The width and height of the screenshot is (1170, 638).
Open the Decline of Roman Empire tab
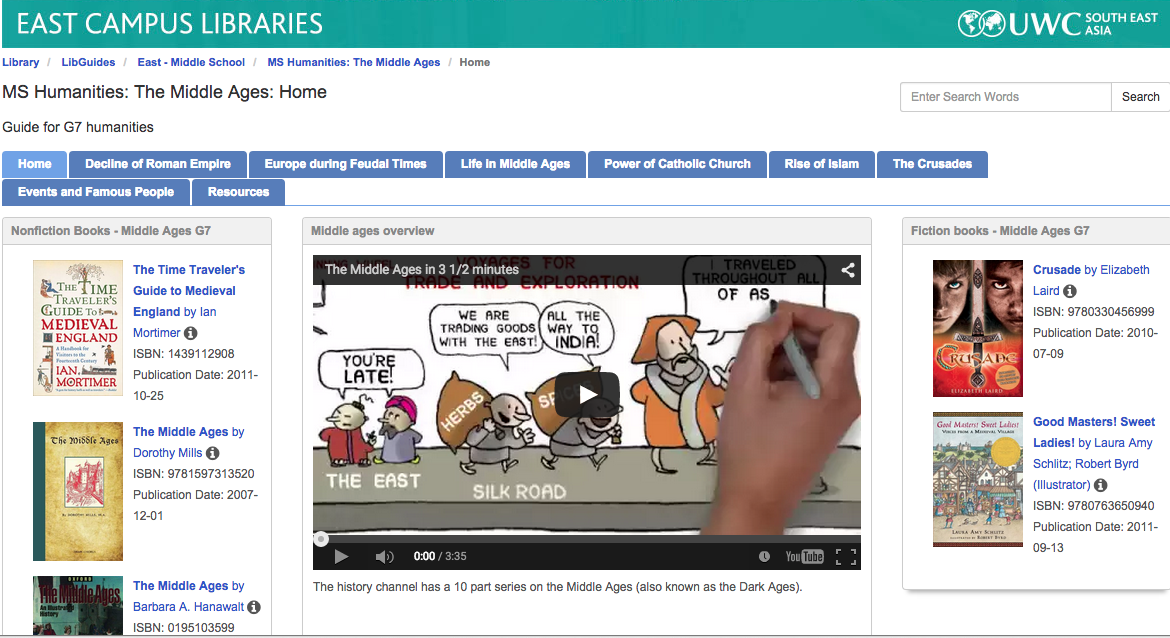coord(157,164)
